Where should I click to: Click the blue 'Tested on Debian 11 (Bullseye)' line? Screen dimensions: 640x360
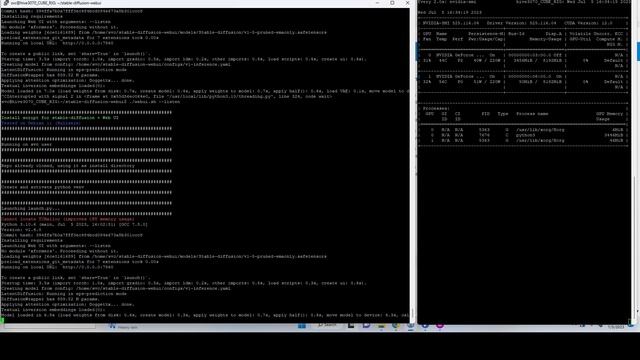click(x=40, y=123)
